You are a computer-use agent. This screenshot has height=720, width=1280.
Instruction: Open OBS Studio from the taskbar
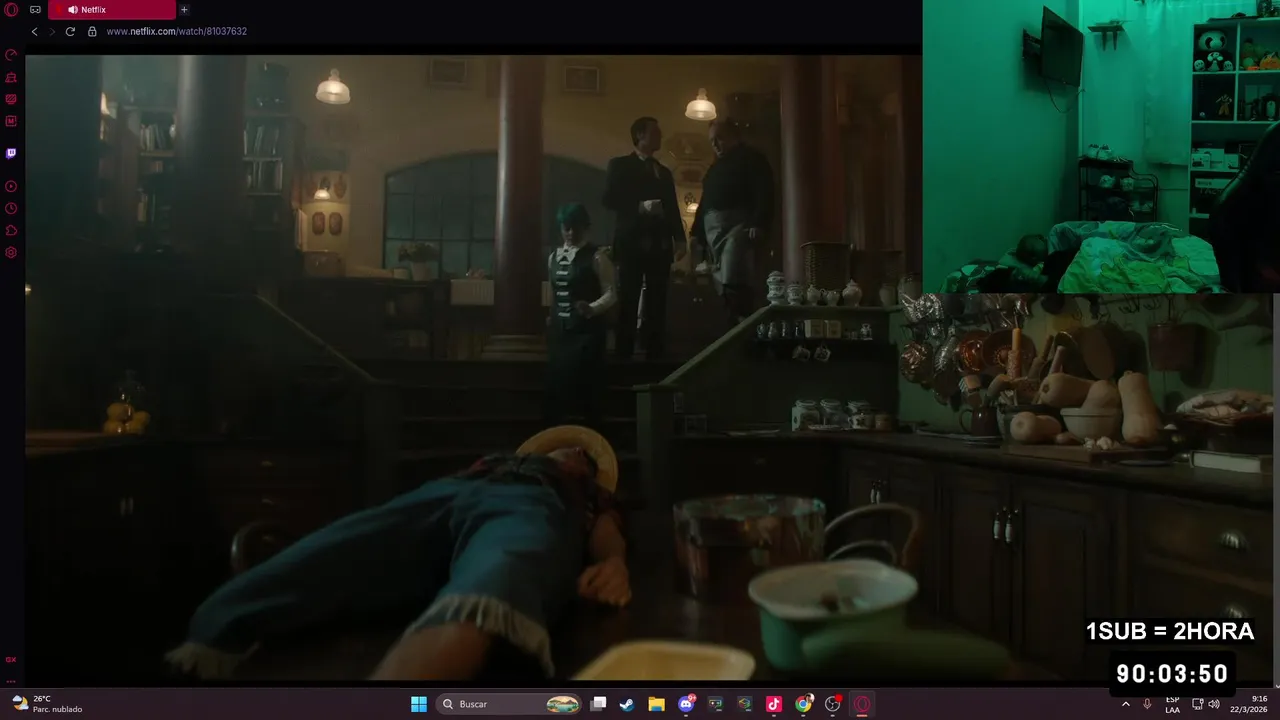tap(833, 704)
